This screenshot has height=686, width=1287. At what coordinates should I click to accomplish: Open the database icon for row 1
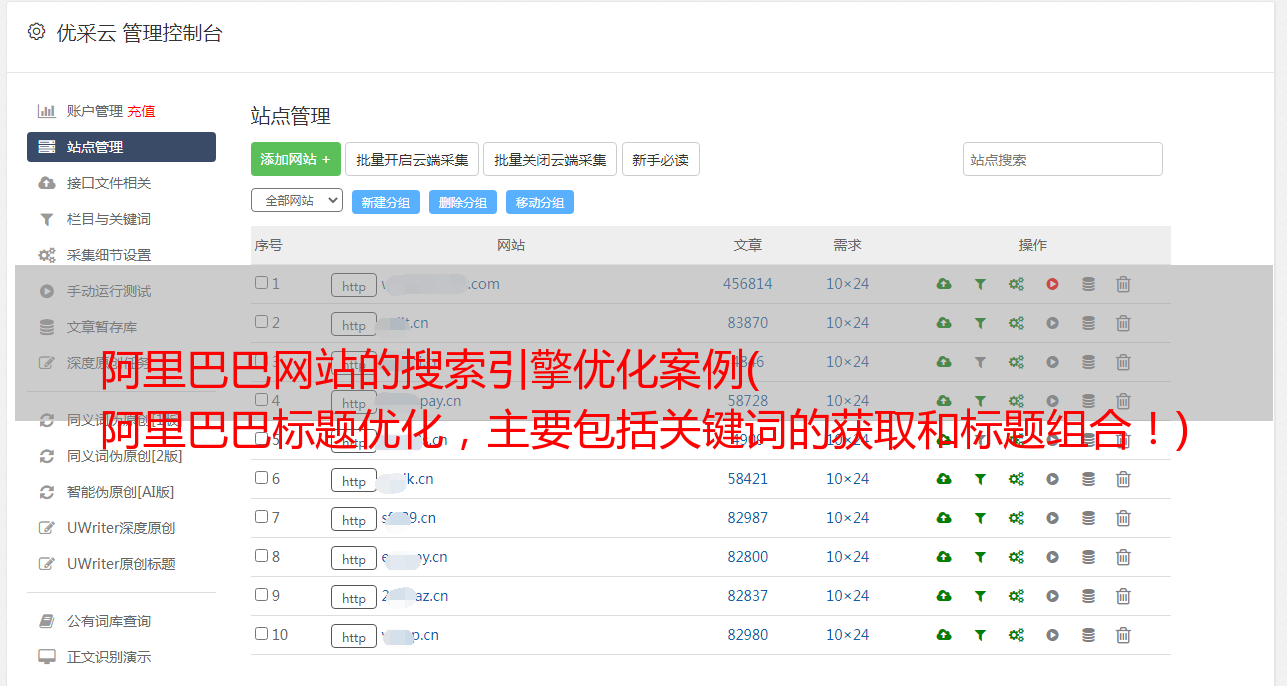coord(1088,284)
